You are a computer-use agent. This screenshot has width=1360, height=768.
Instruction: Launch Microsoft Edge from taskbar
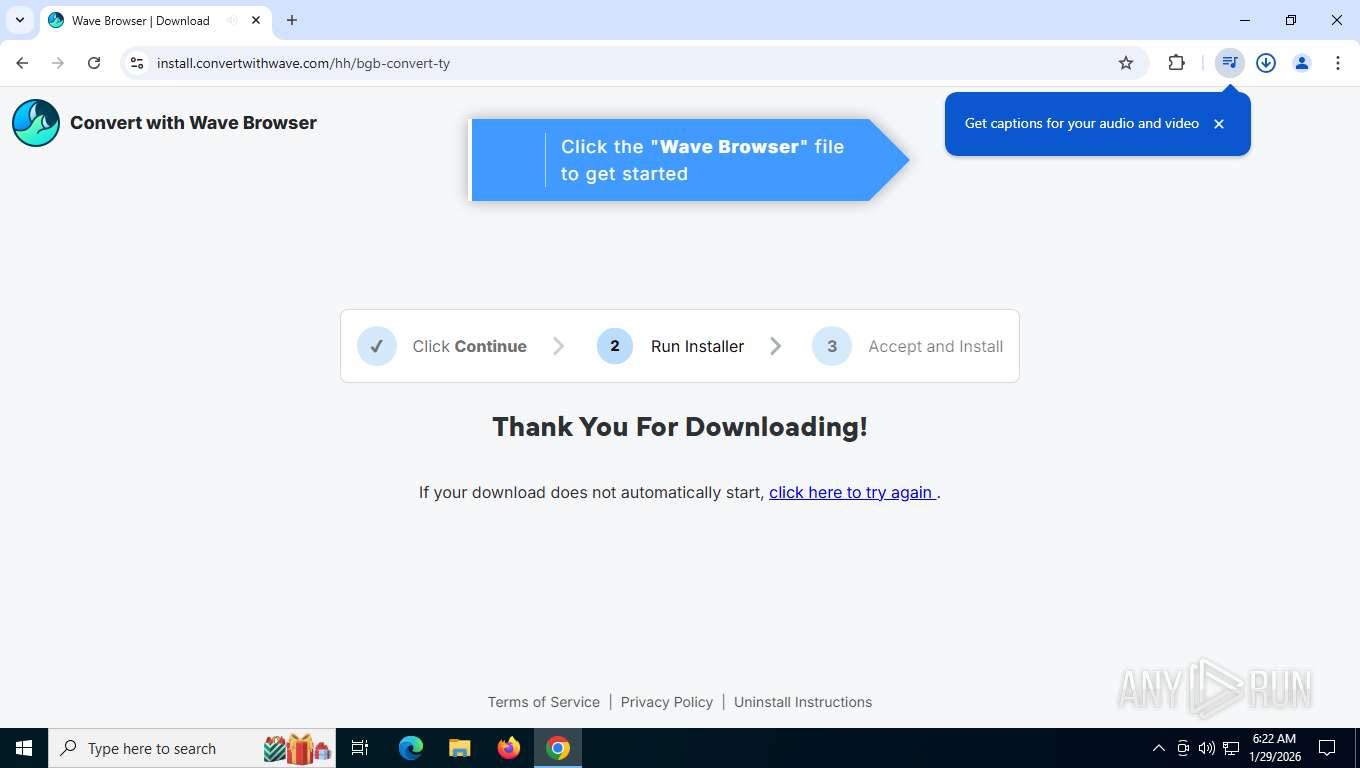(411, 748)
